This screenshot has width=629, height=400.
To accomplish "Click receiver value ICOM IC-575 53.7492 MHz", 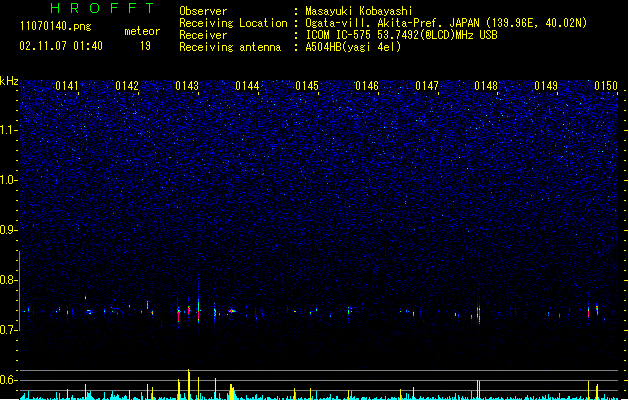I will 401,35.
